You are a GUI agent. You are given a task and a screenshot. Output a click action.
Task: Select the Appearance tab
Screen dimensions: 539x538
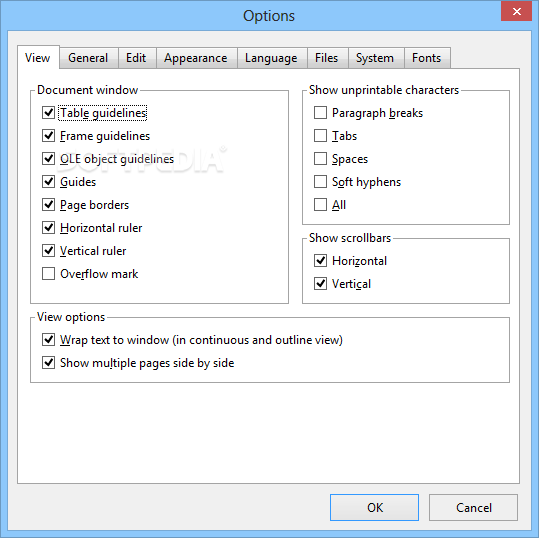pyautogui.click(x=196, y=58)
